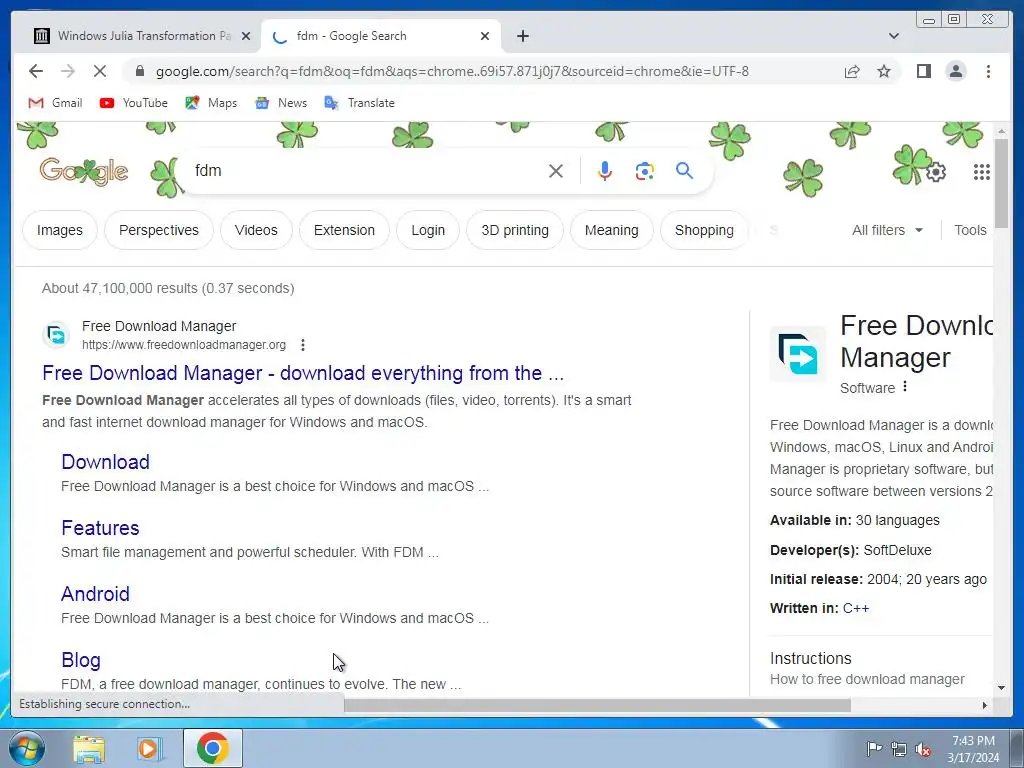
Task: Open the Features sitelink
Action: (x=100, y=528)
